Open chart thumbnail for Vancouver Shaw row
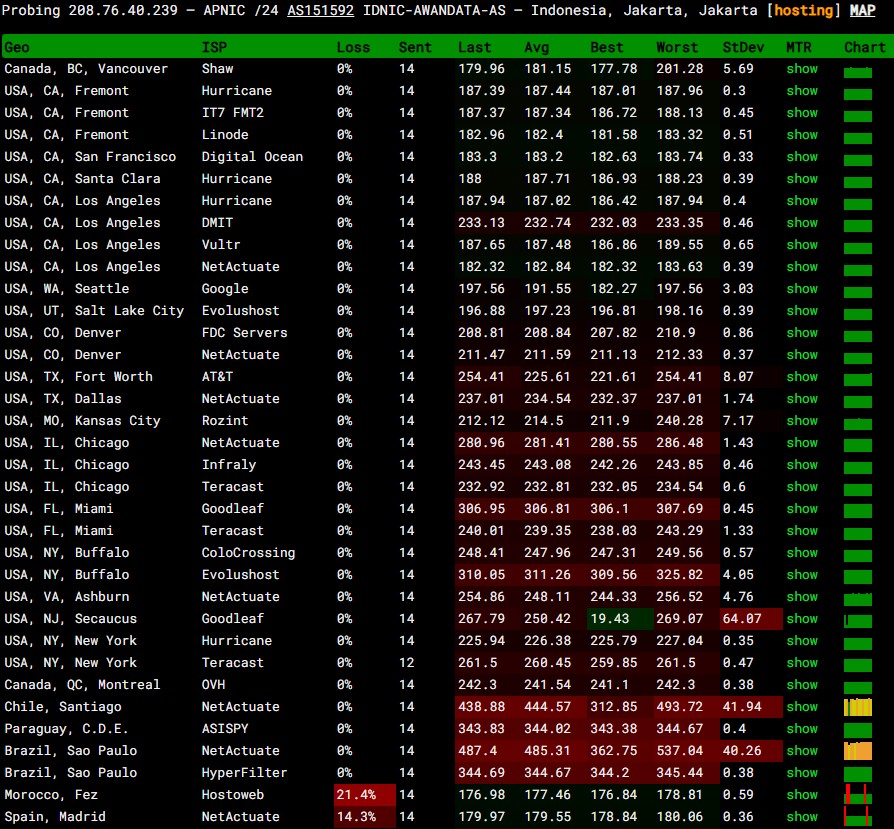This screenshot has width=894, height=829. pyautogui.click(x=858, y=71)
